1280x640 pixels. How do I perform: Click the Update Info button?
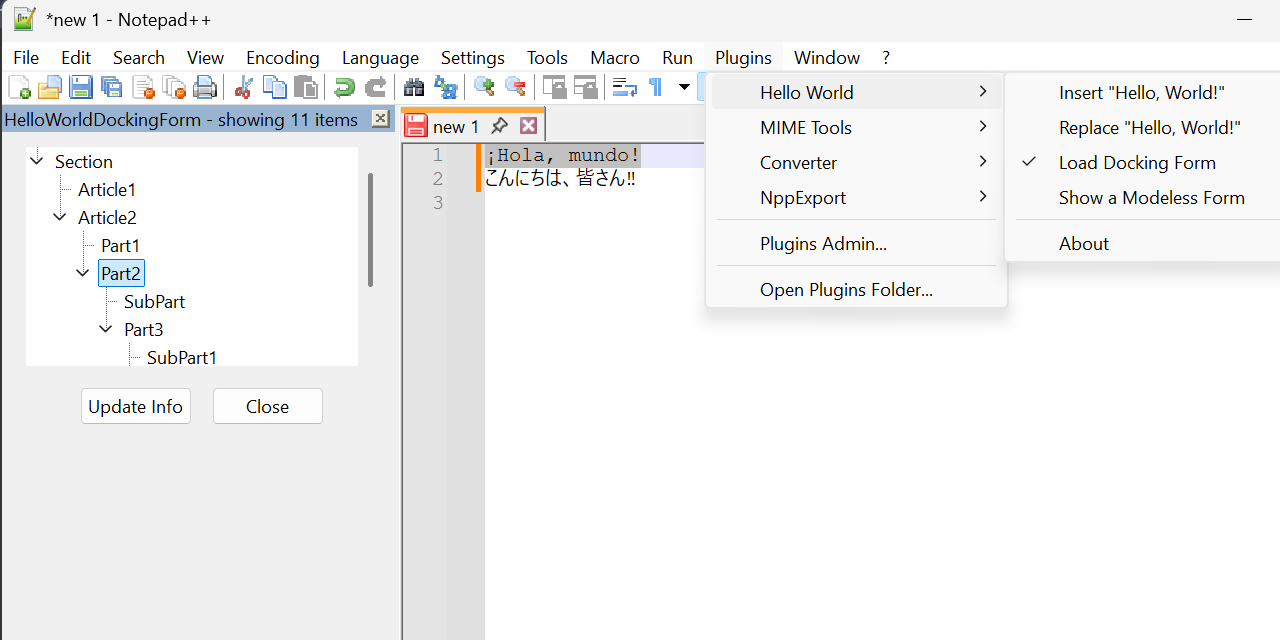click(136, 406)
